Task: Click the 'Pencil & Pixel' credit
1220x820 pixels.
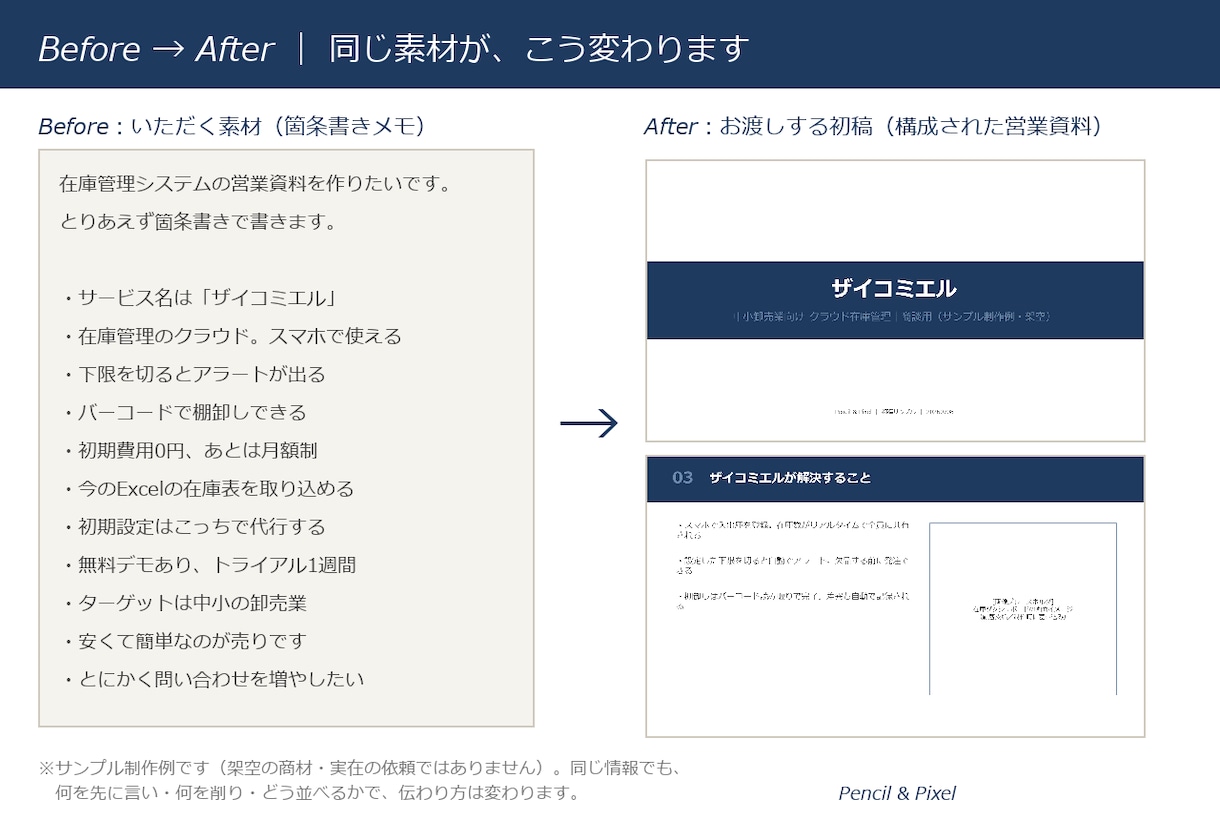Action: tap(897, 793)
